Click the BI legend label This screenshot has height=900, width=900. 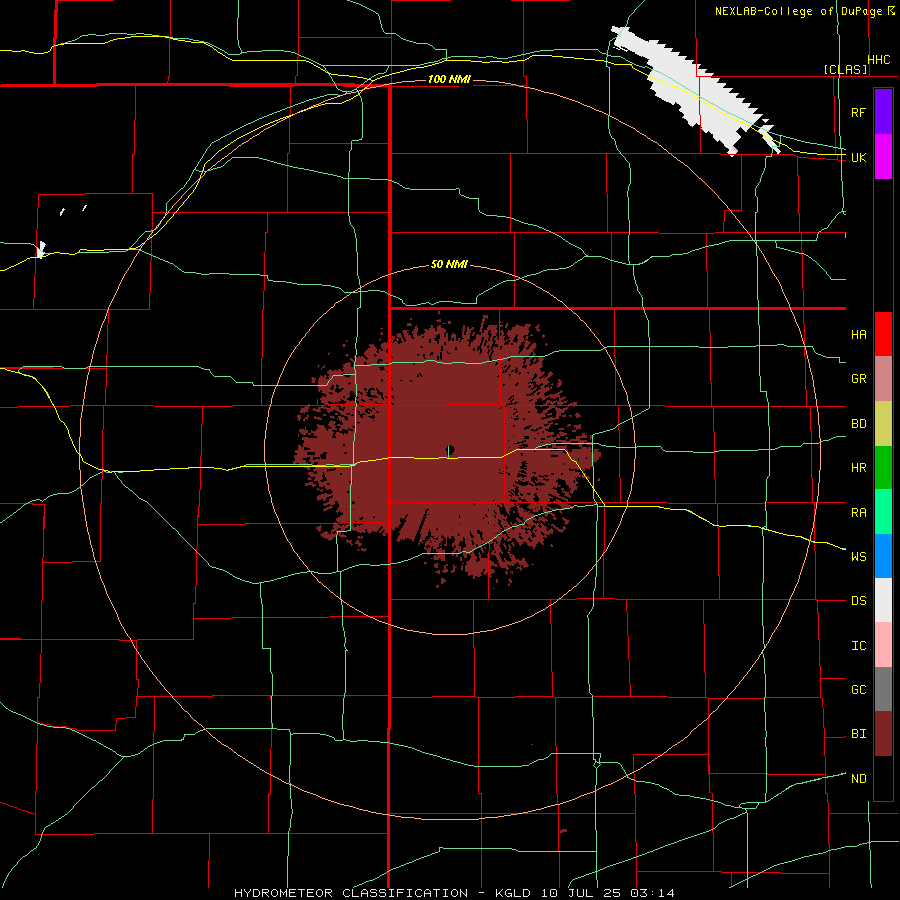858,734
